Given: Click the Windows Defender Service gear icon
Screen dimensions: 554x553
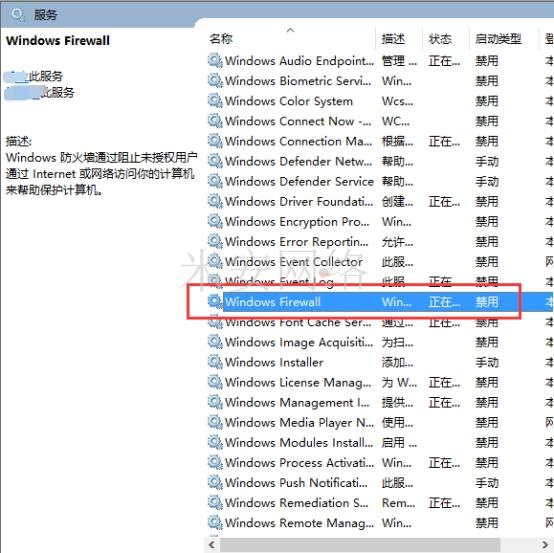Looking at the screenshot, I should point(215,181).
